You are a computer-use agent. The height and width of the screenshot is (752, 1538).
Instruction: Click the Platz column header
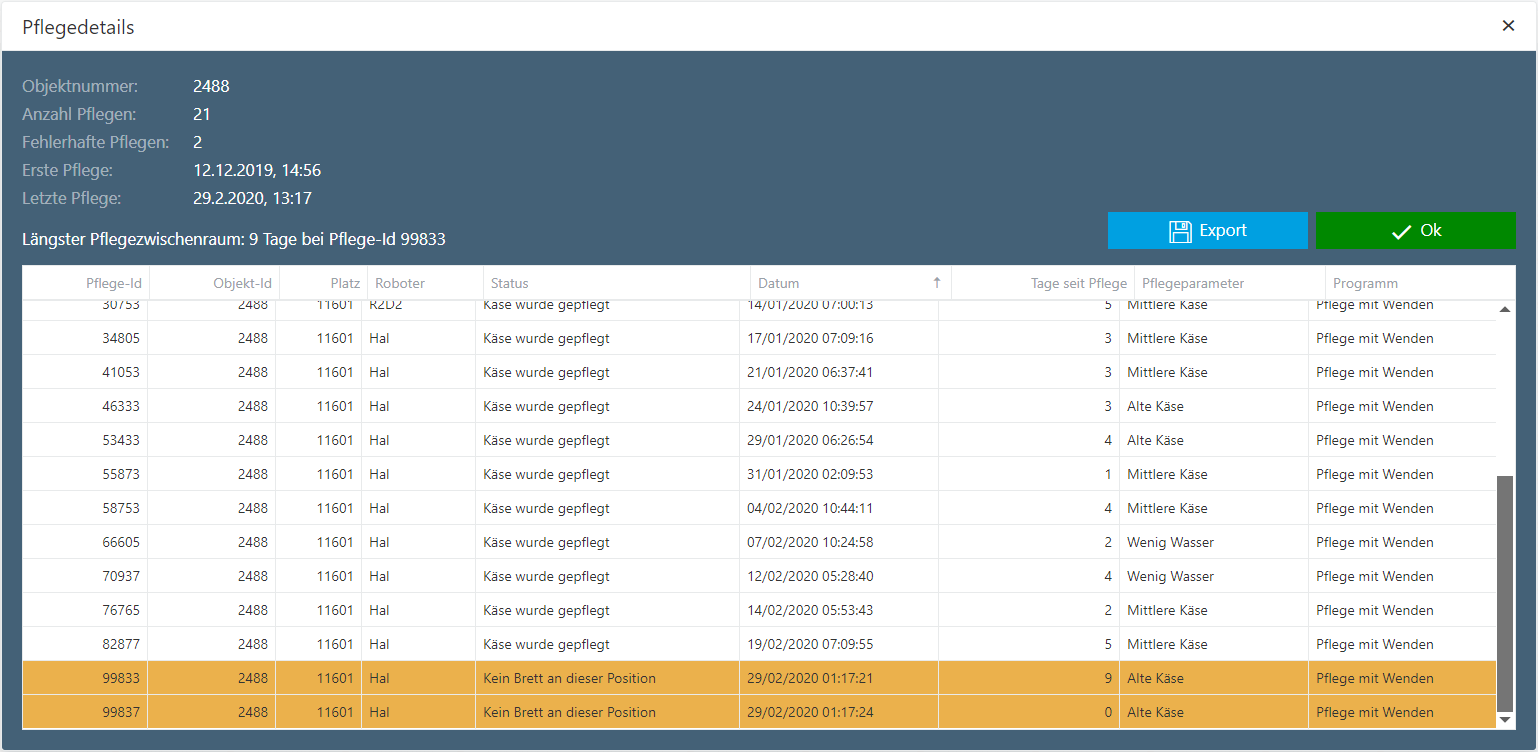(323, 283)
